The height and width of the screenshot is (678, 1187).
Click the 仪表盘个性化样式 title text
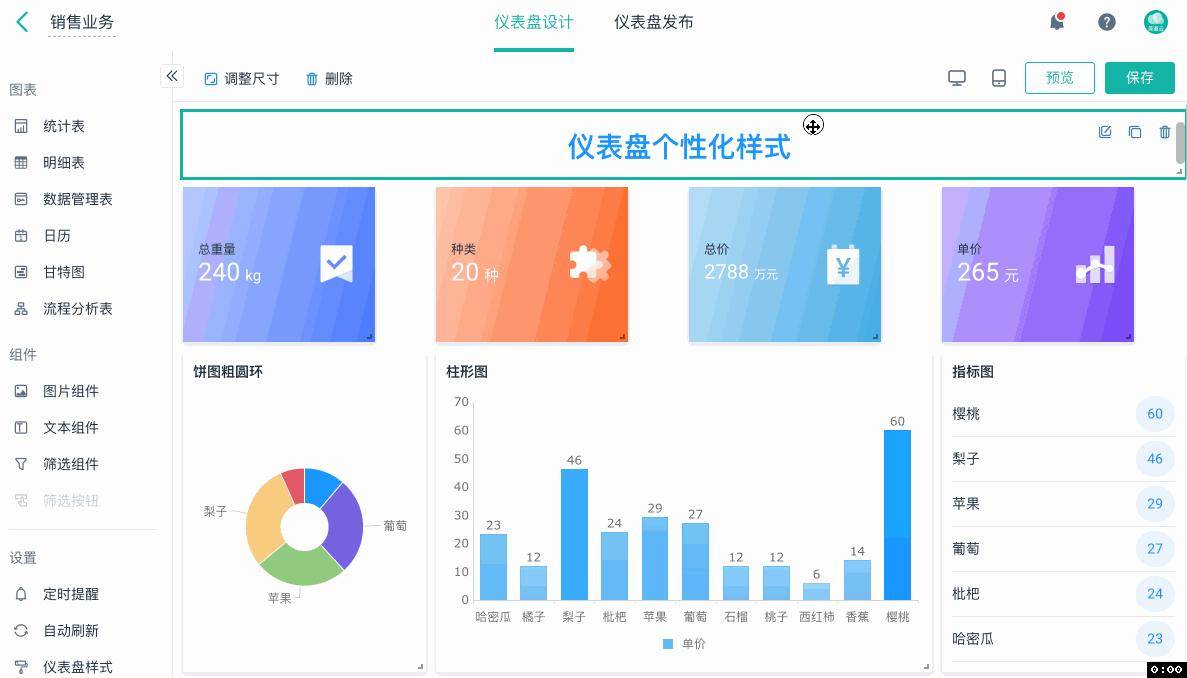[x=679, y=147]
